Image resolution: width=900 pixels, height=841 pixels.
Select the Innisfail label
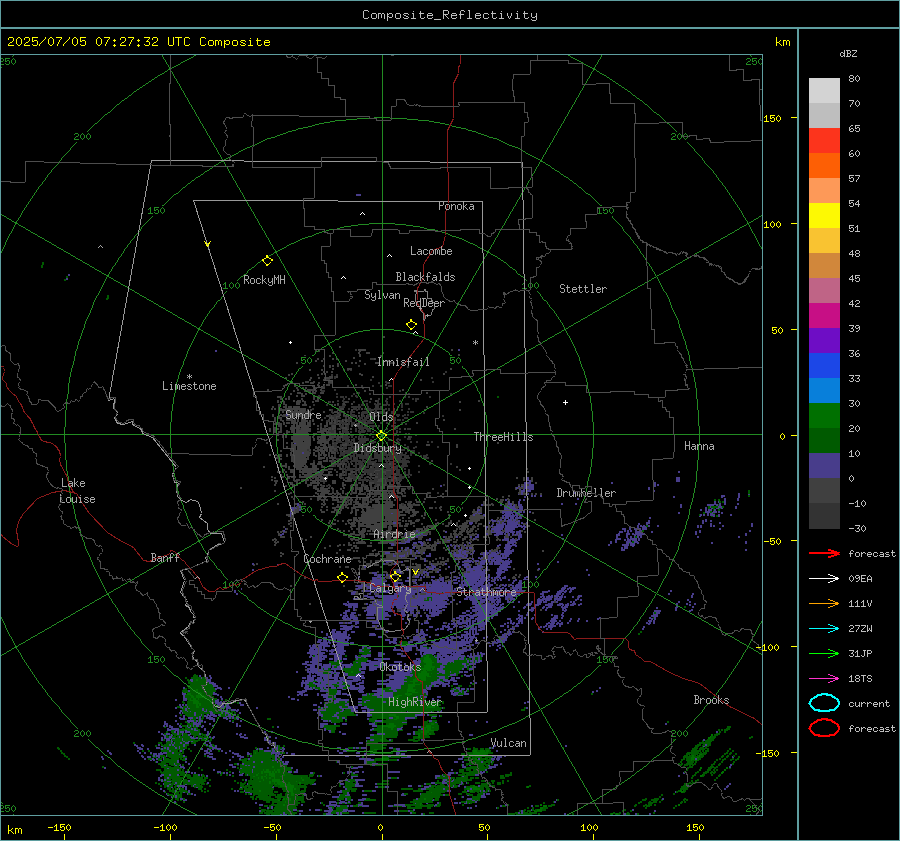coord(403,362)
